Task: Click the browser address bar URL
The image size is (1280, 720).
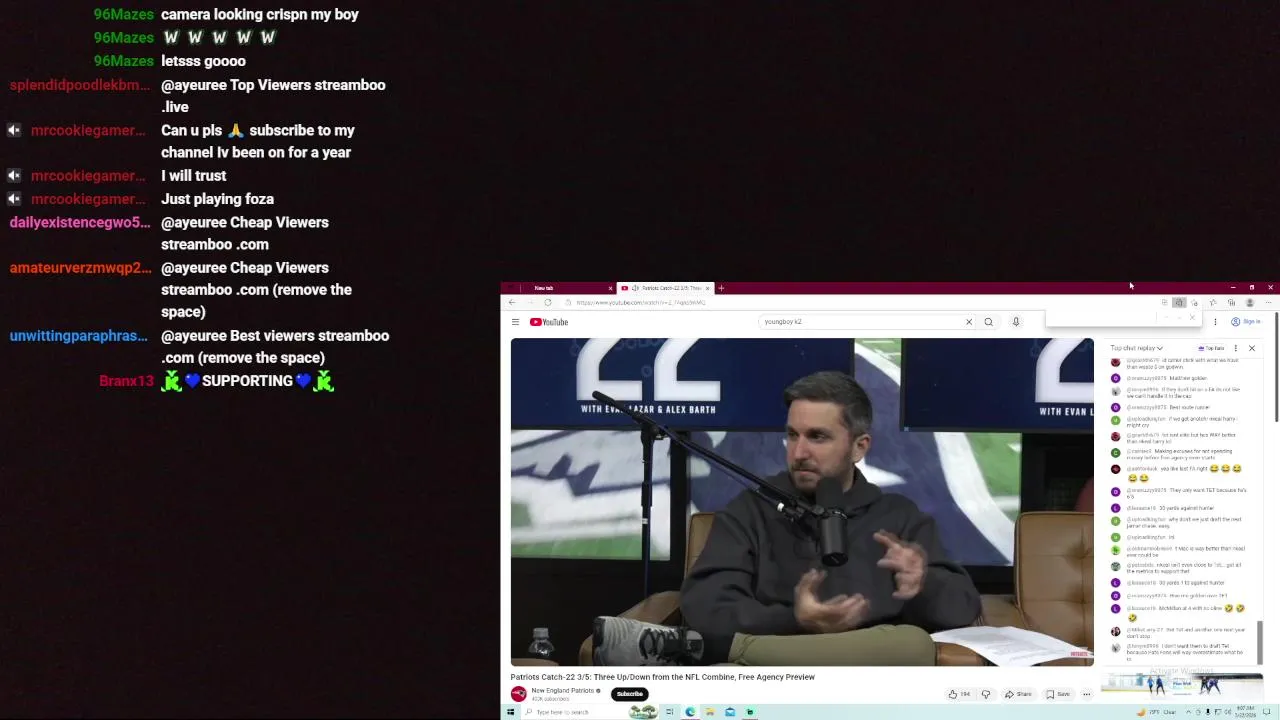Action: 640,302
